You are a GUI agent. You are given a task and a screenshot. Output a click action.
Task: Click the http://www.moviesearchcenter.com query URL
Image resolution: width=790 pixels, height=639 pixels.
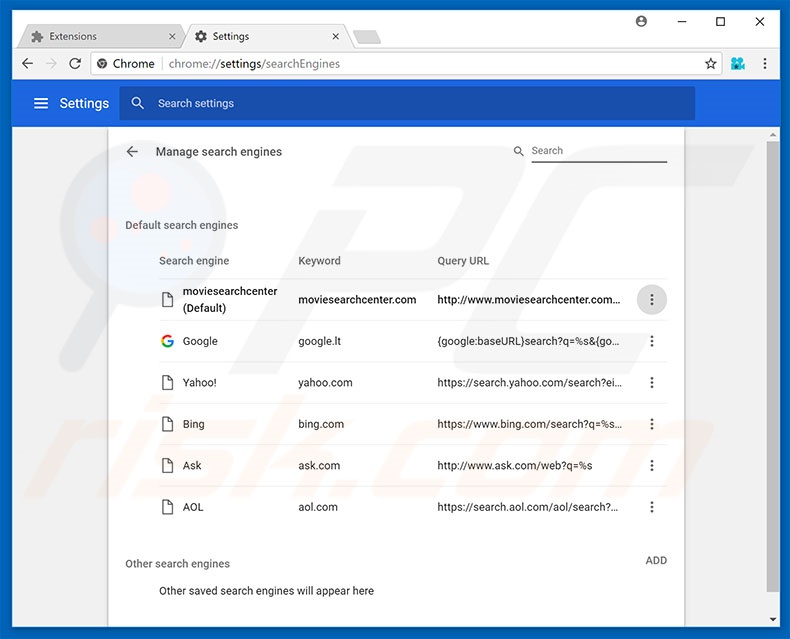529,299
